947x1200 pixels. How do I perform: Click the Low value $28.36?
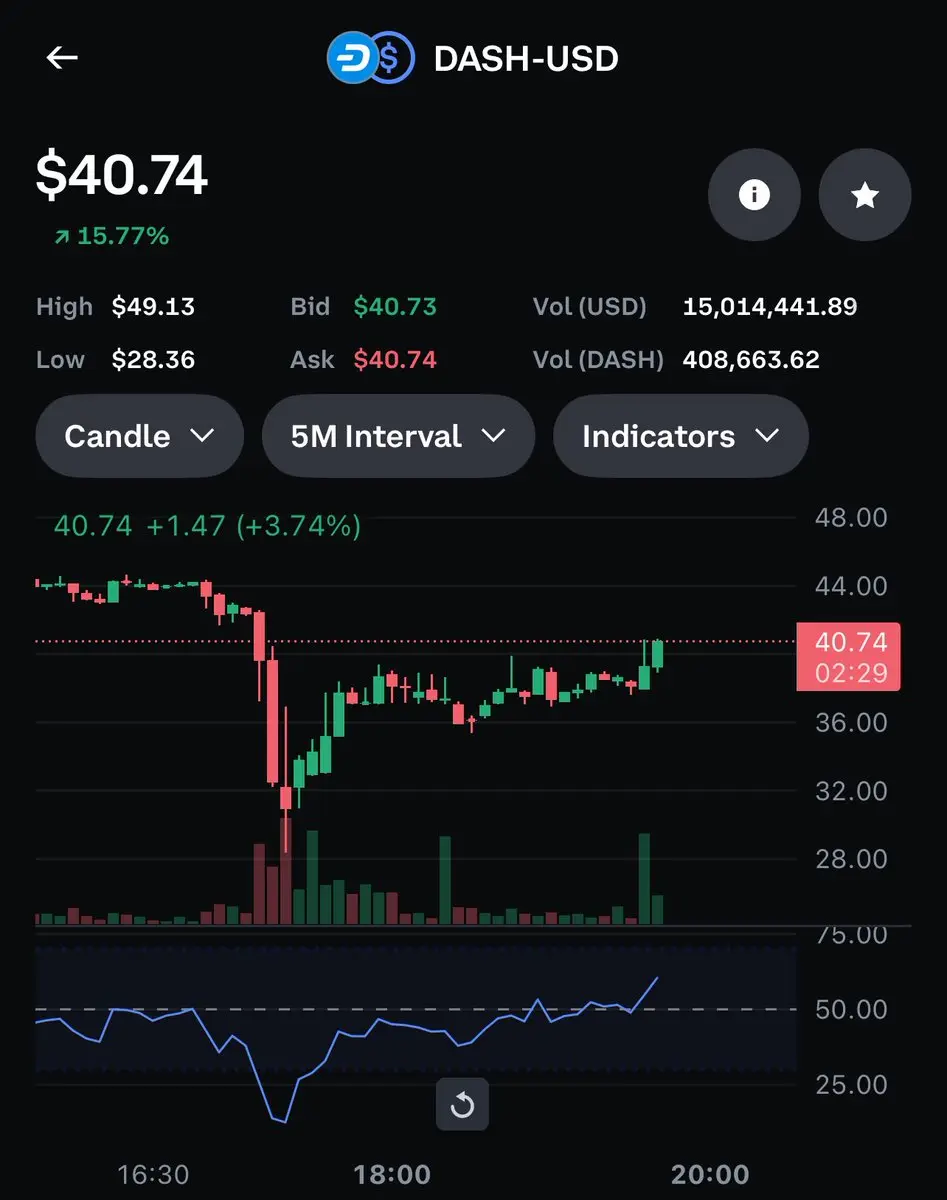[x=153, y=360]
